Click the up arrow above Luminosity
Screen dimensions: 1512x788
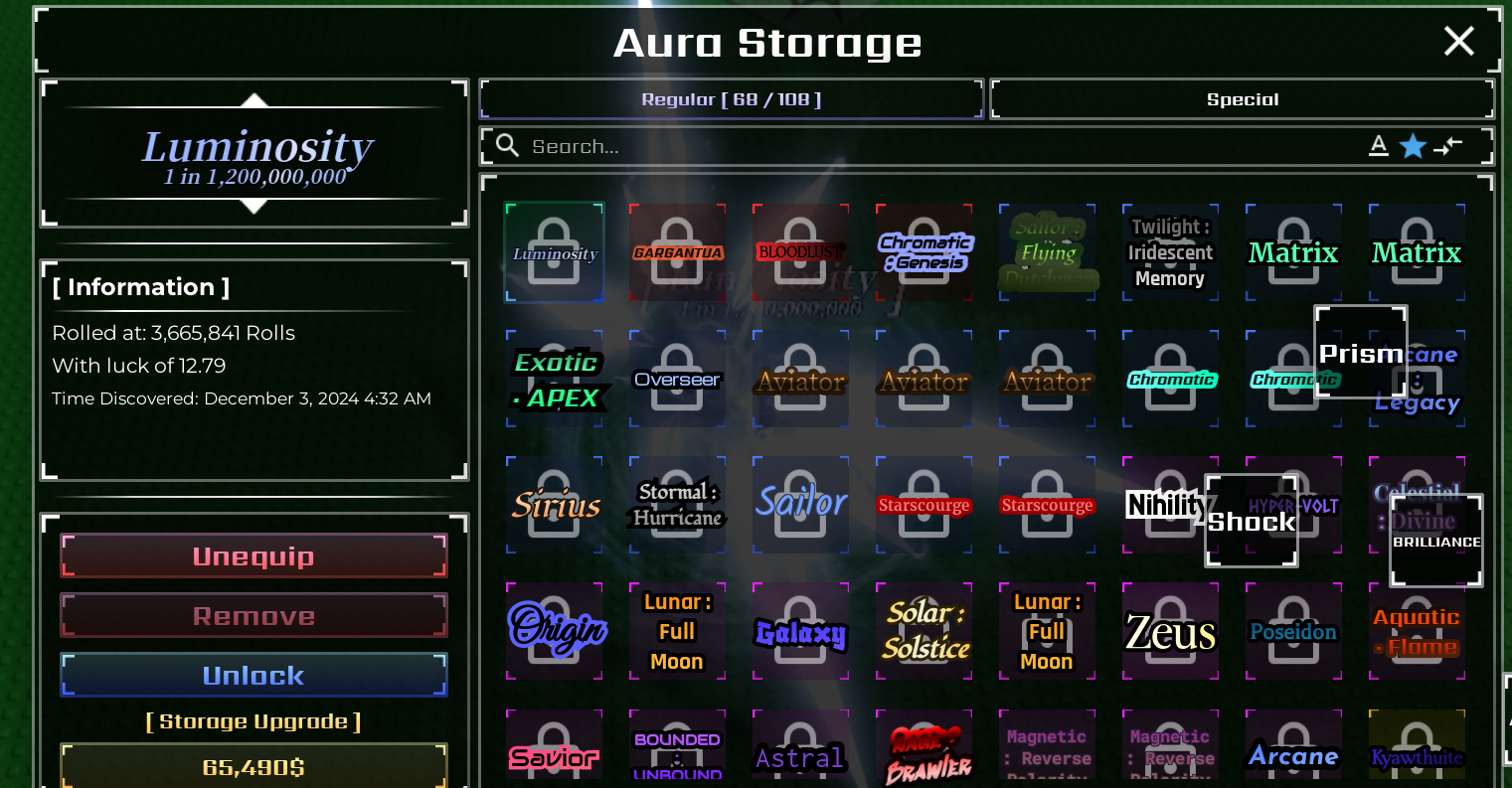point(255,100)
